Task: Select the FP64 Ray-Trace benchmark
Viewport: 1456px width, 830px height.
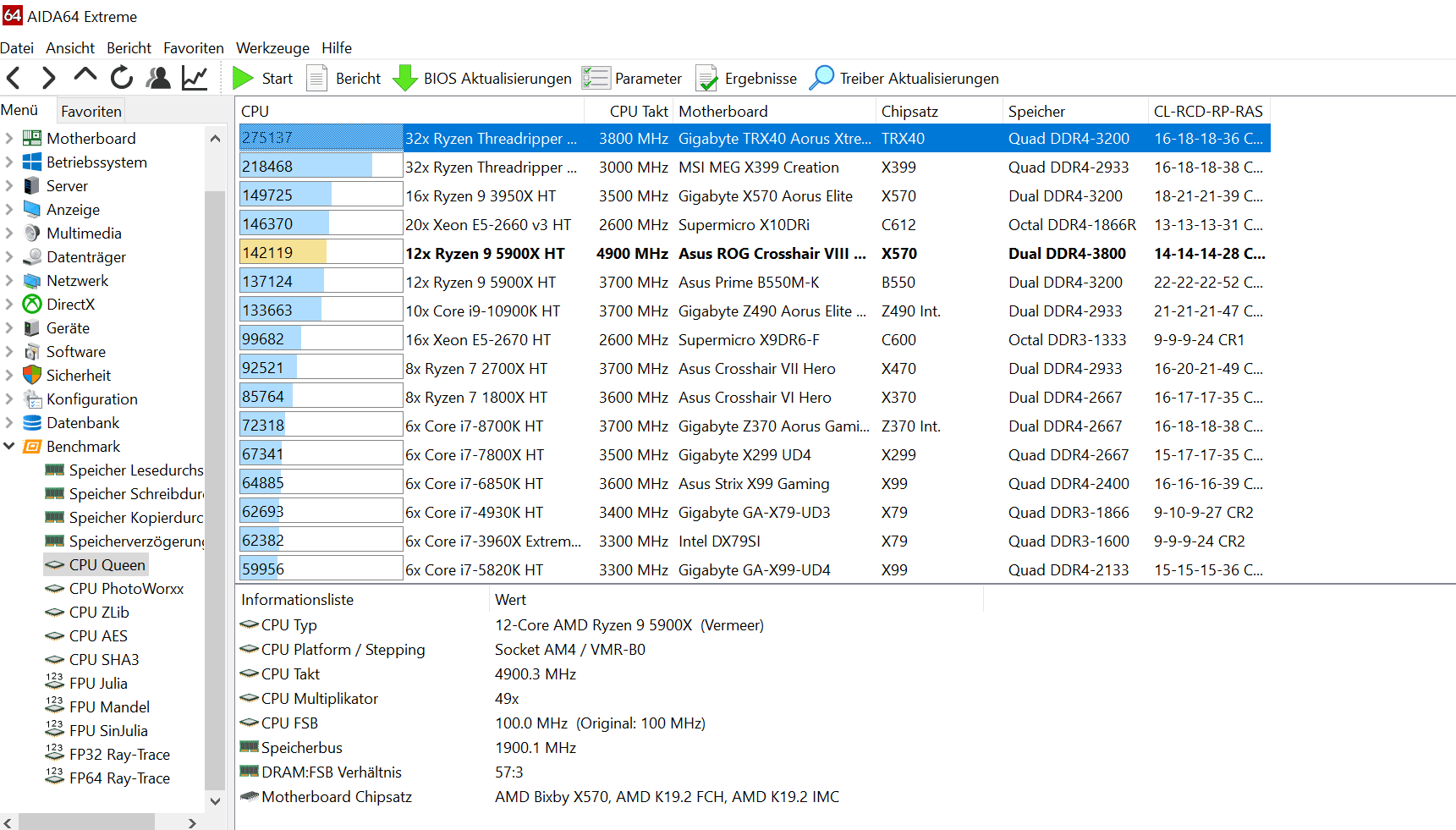Action: click(x=119, y=778)
